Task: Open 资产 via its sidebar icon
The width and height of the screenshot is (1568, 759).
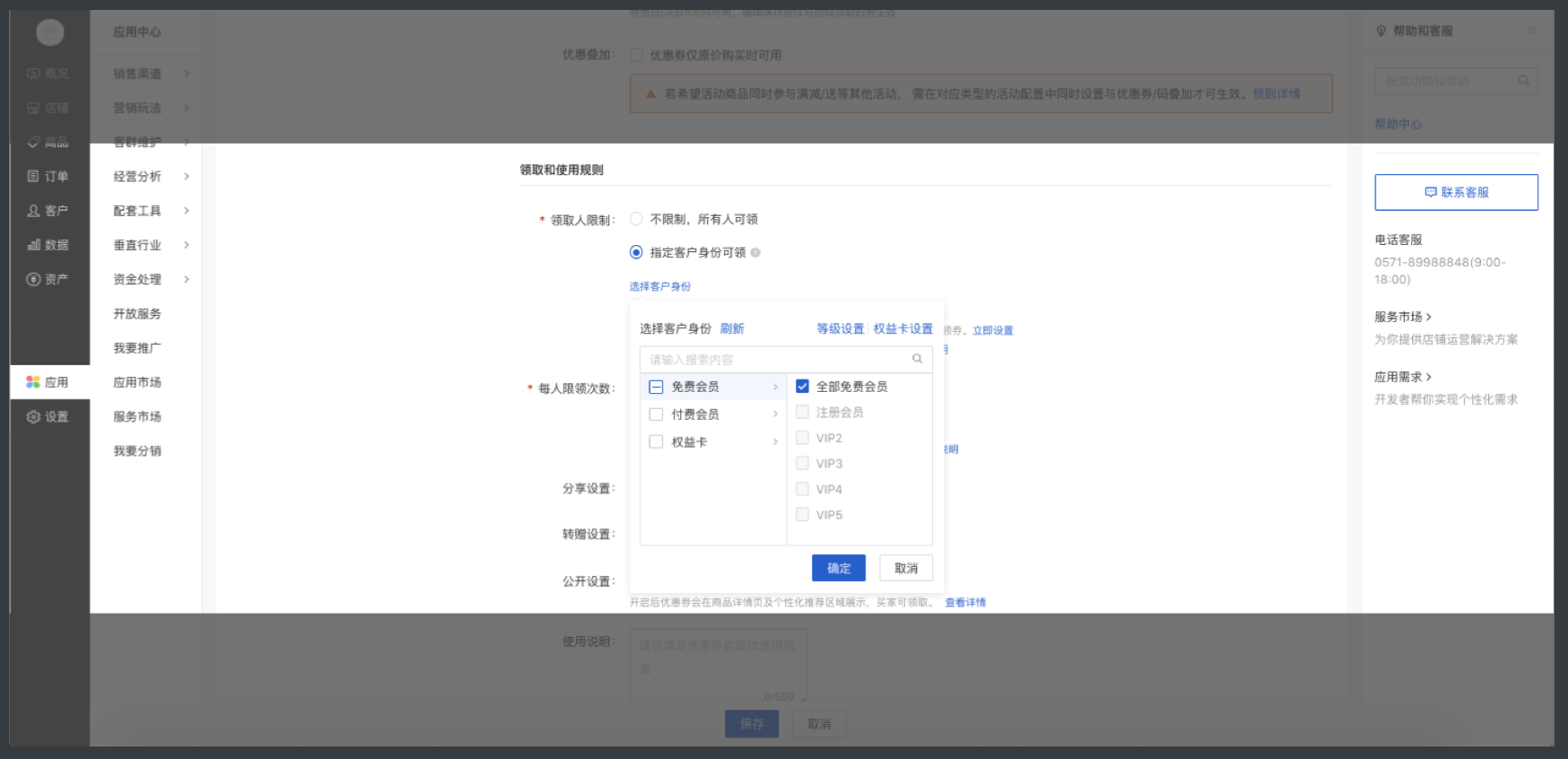Action: click(33, 279)
